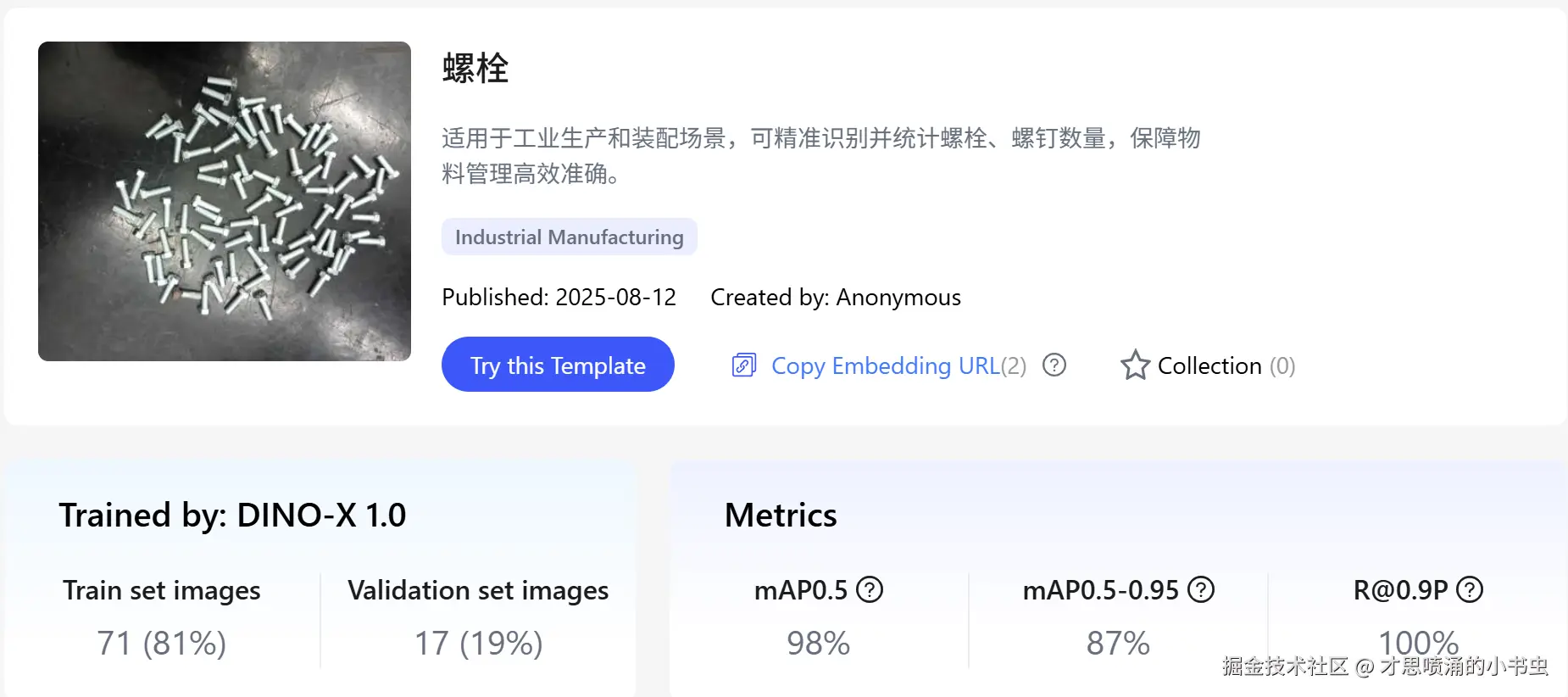Open the bolts preview thumbnail image
The height and width of the screenshot is (697, 1568).
point(225,201)
